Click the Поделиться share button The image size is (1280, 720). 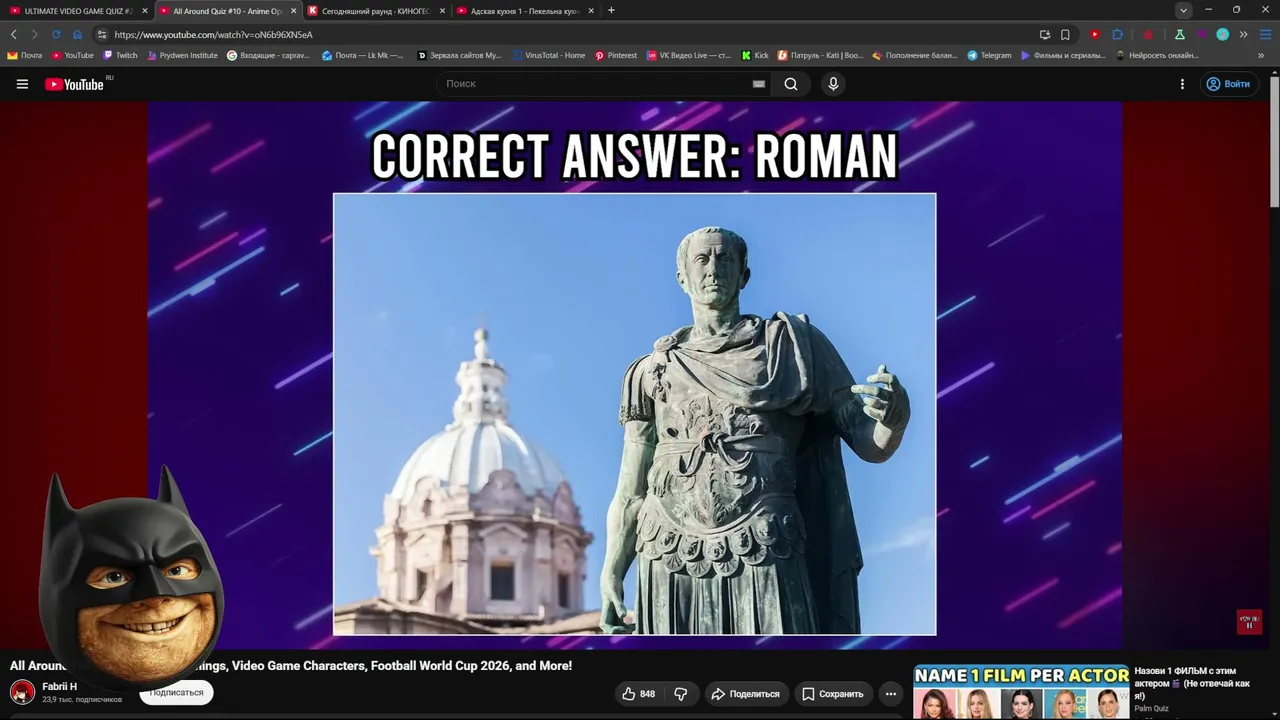(745, 694)
